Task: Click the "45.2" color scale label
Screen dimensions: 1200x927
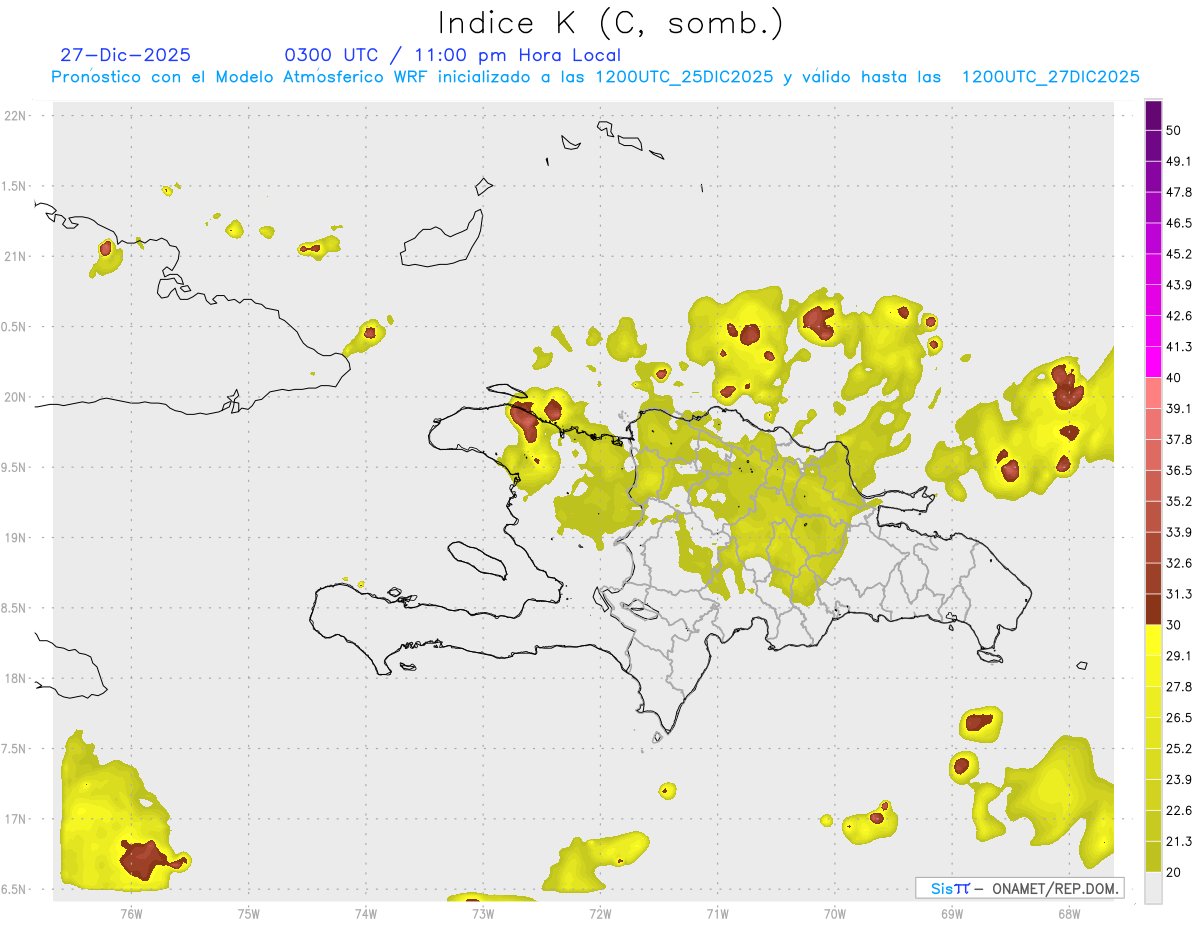Action: (x=1179, y=254)
